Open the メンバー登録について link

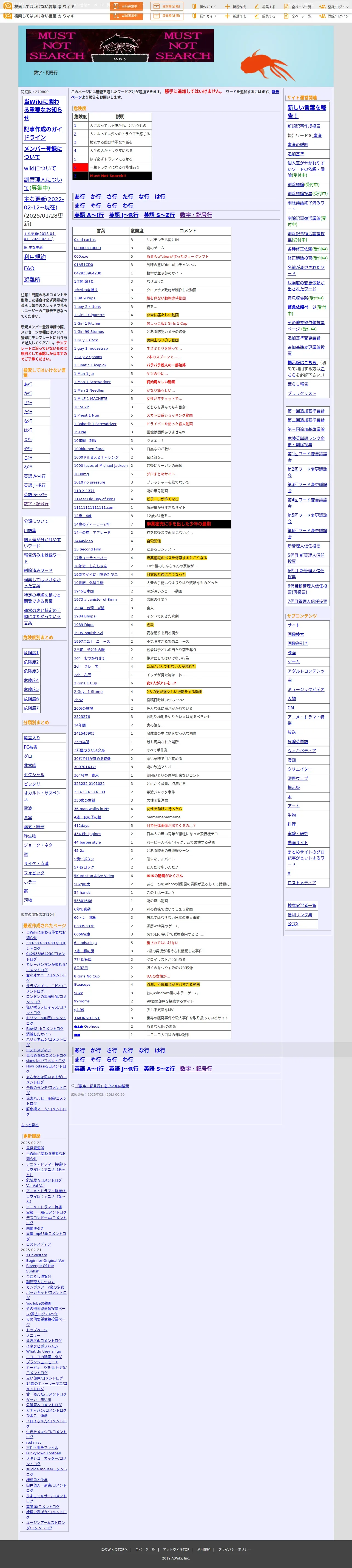[43, 153]
